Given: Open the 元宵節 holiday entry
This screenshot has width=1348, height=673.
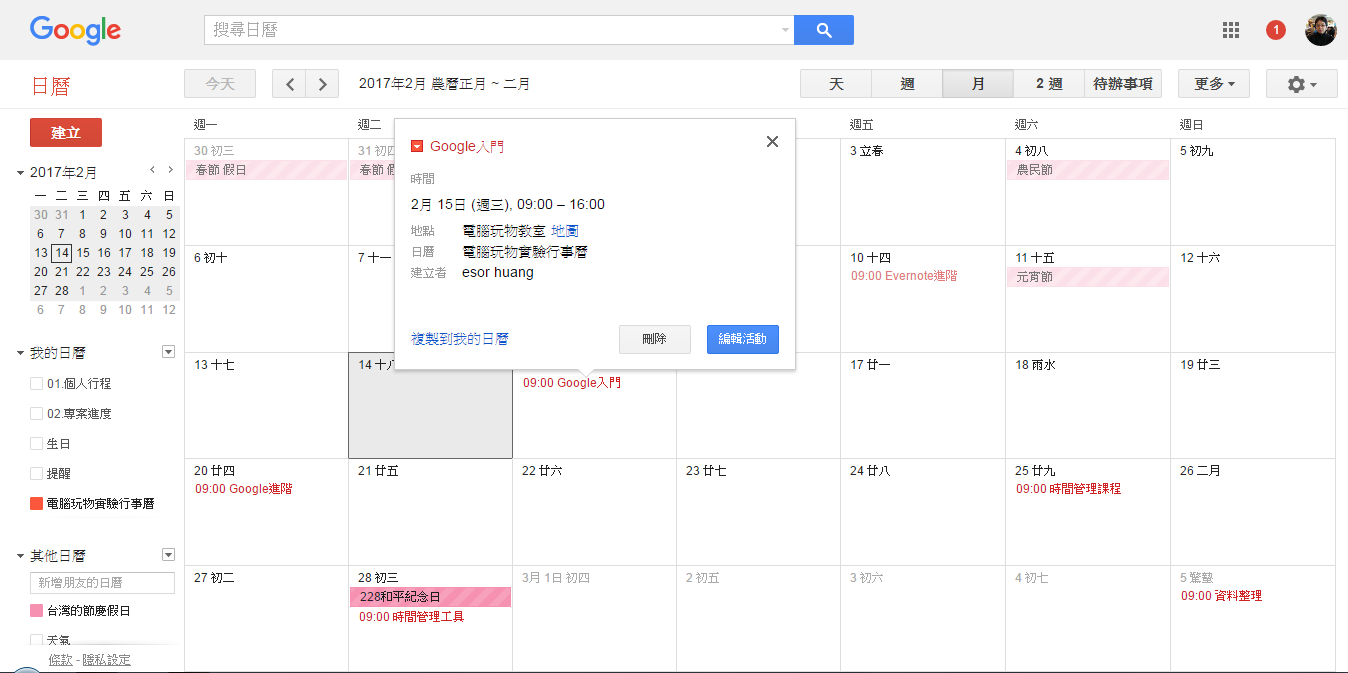Looking at the screenshot, I should coord(1088,277).
